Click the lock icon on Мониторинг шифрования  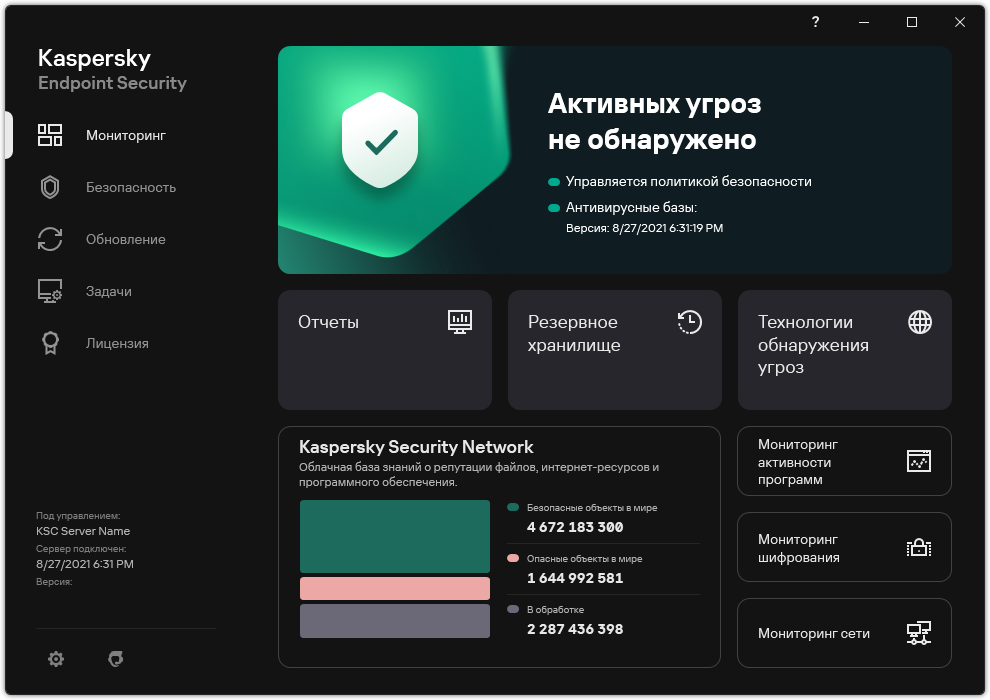[920, 547]
